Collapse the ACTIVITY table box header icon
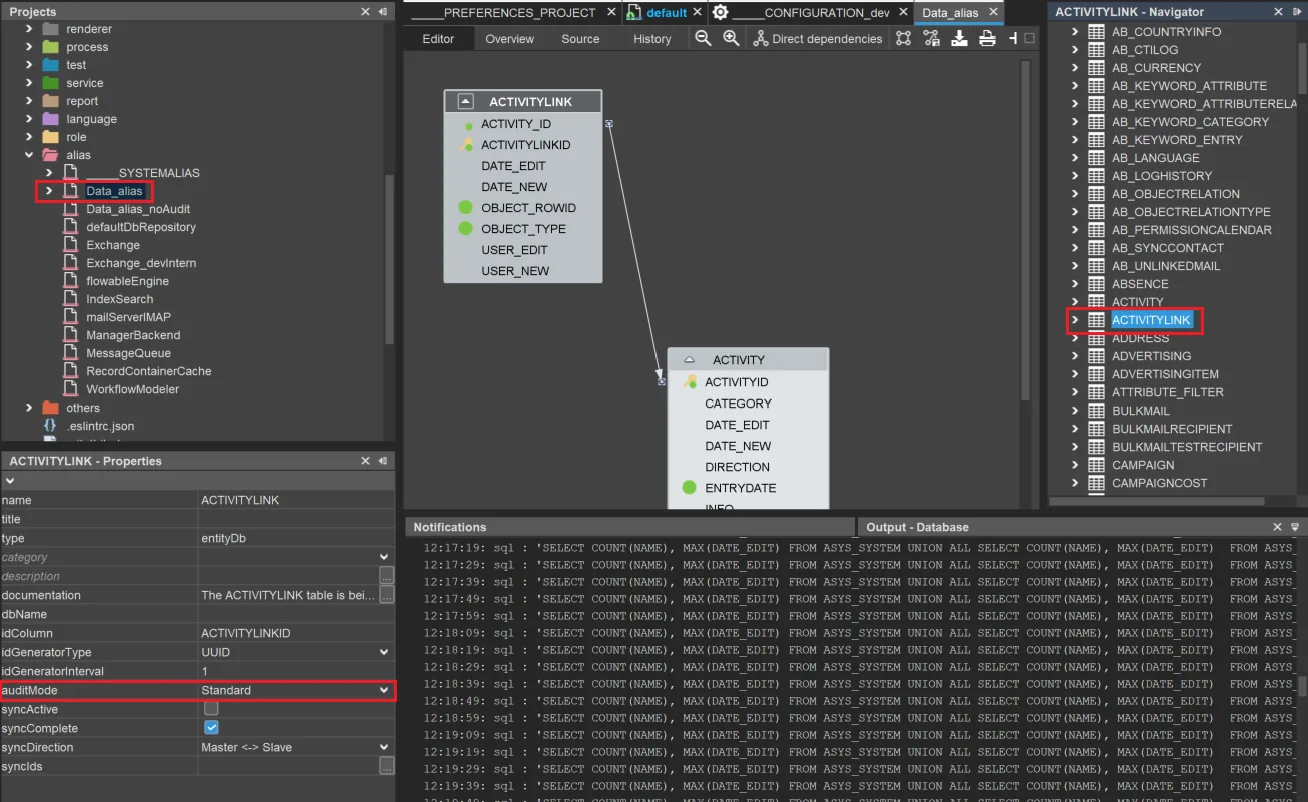The height and width of the screenshot is (802, 1308). (689, 360)
